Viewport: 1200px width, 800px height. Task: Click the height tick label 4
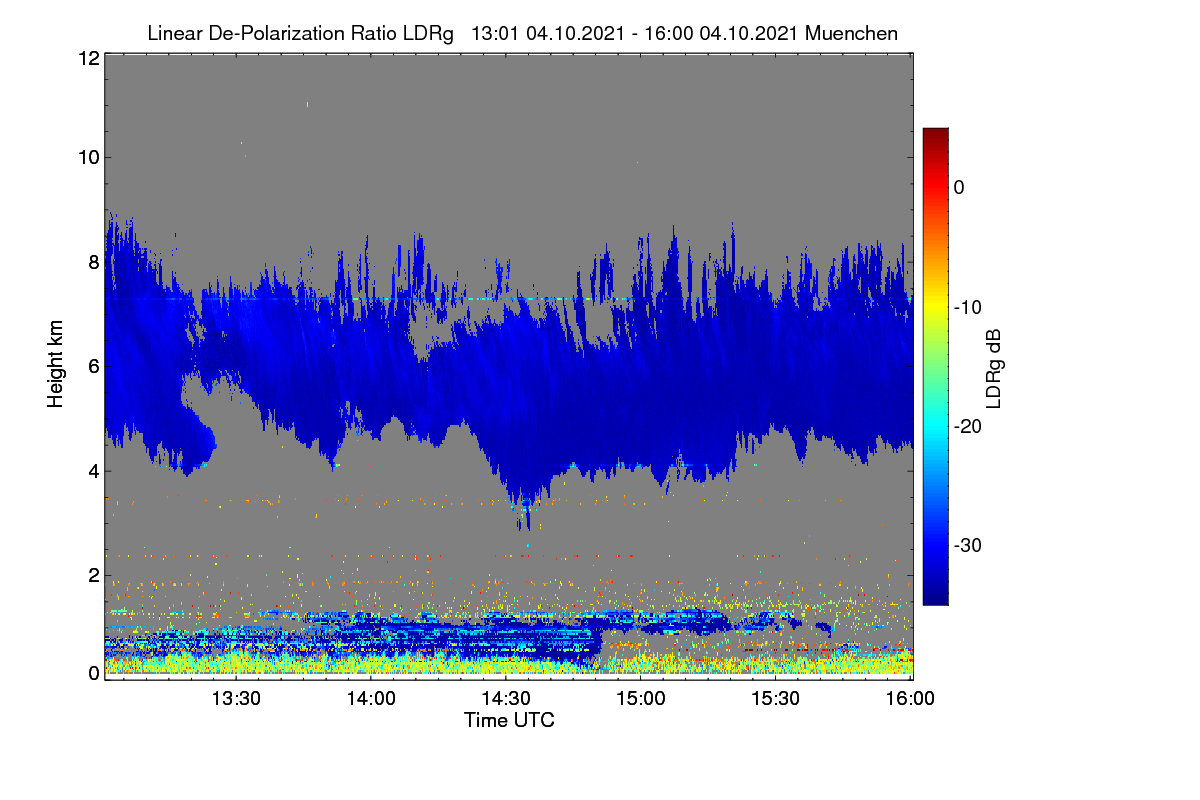(93, 471)
